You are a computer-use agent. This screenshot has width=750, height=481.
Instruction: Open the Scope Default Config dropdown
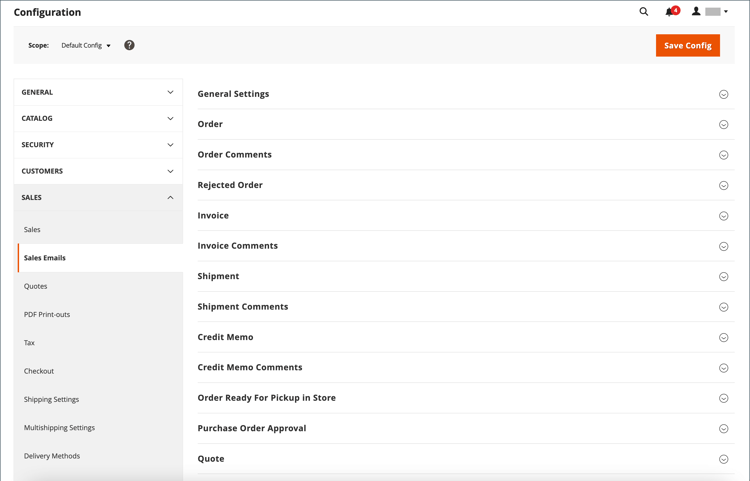point(86,45)
